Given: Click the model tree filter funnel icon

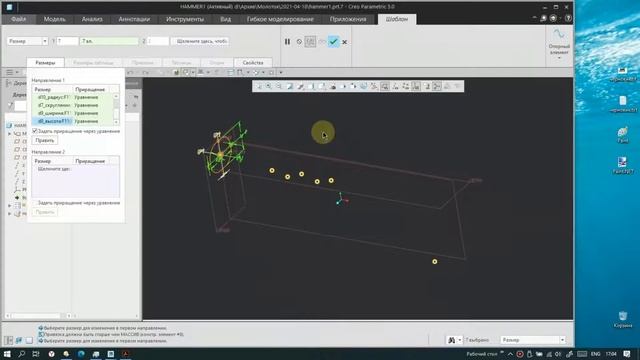Looking at the screenshot, I should [x=10, y=105].
